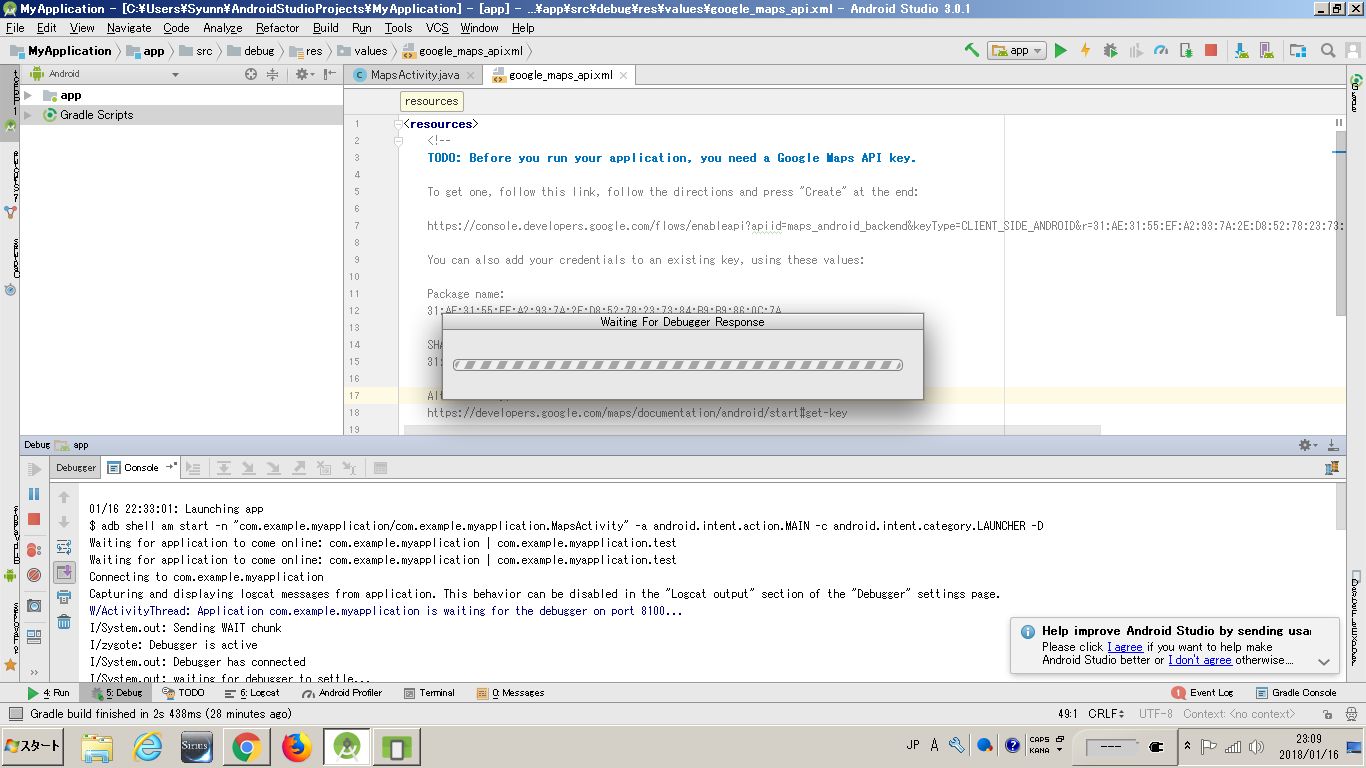Click the red Stop icon in debug panel

pos(34,519)
